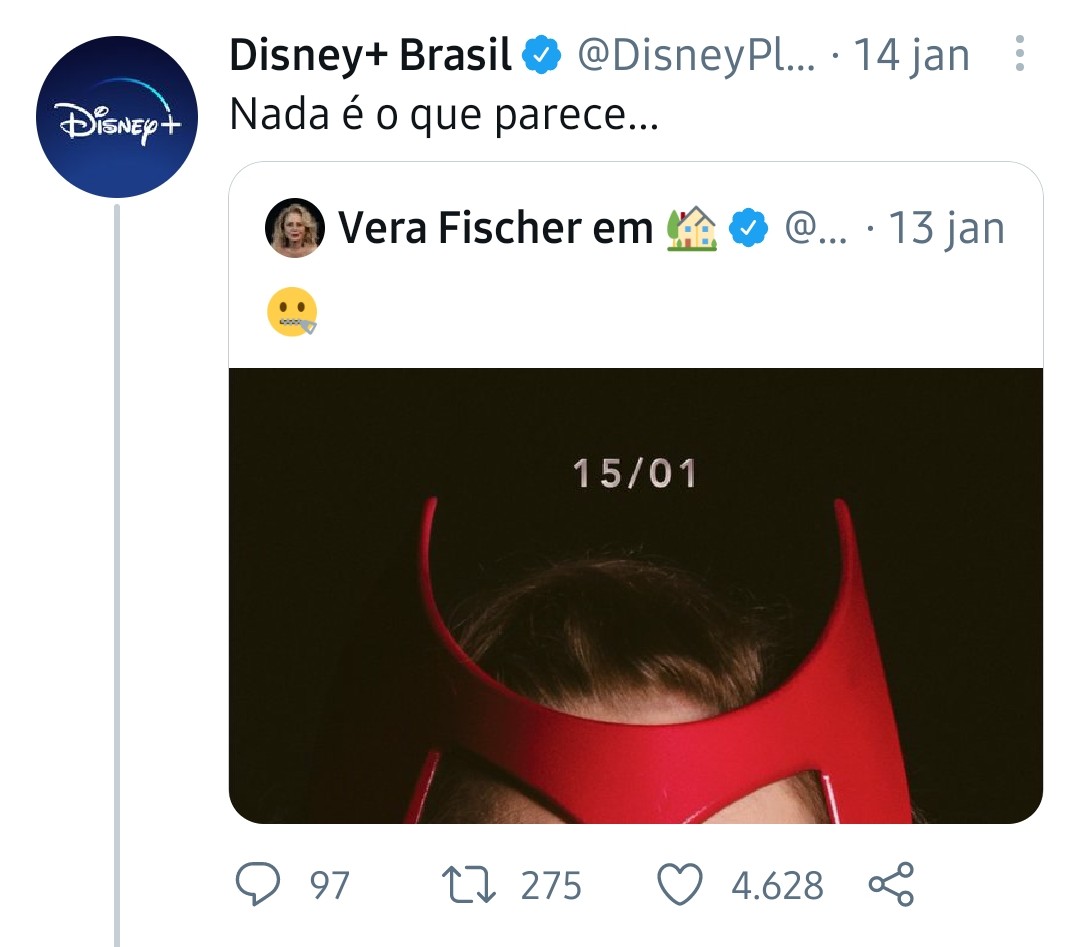Open the quoted tweet's 13 jan date
The height and width of the screenshot is (947, 1080).
pyautogui.click(x=946, y=228)
